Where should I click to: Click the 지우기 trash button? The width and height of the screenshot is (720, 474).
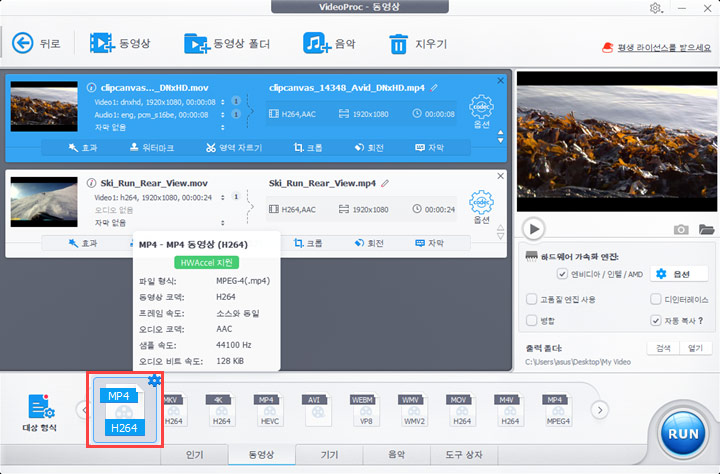417,44
